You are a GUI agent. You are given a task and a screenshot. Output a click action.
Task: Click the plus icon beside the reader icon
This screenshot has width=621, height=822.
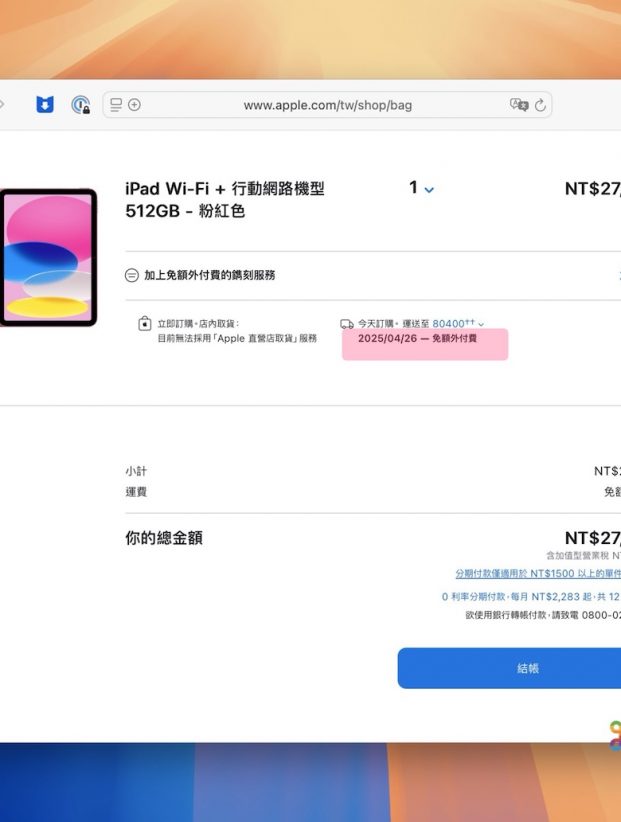[x=134, y=105]
